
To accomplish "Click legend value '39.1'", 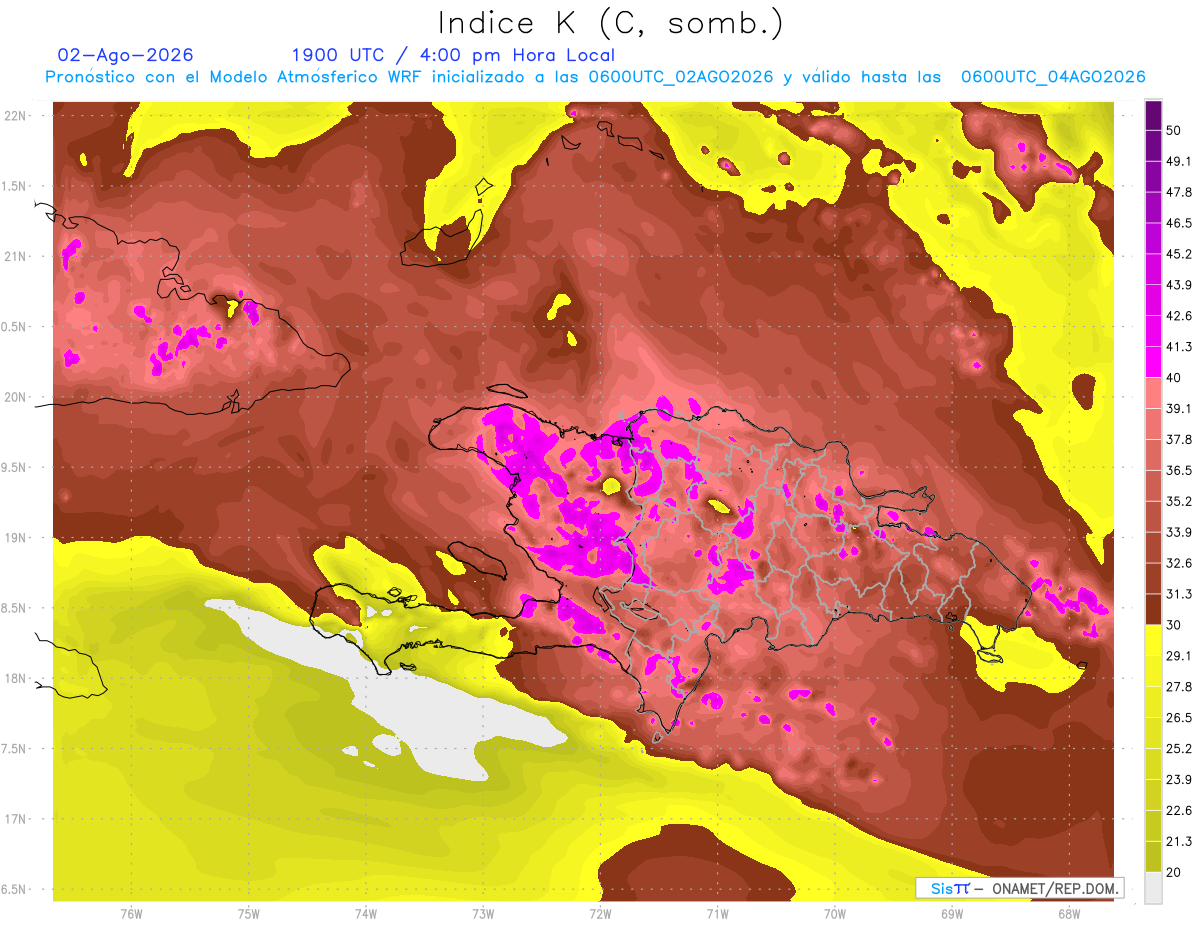I will point(1178,409).
